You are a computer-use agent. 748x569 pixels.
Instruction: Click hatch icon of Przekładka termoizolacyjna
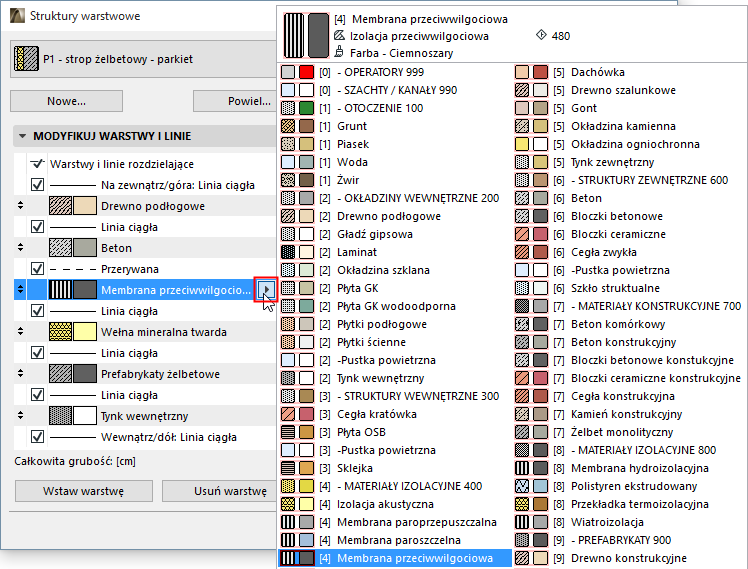pyautogui.click(x=522, y=504)
